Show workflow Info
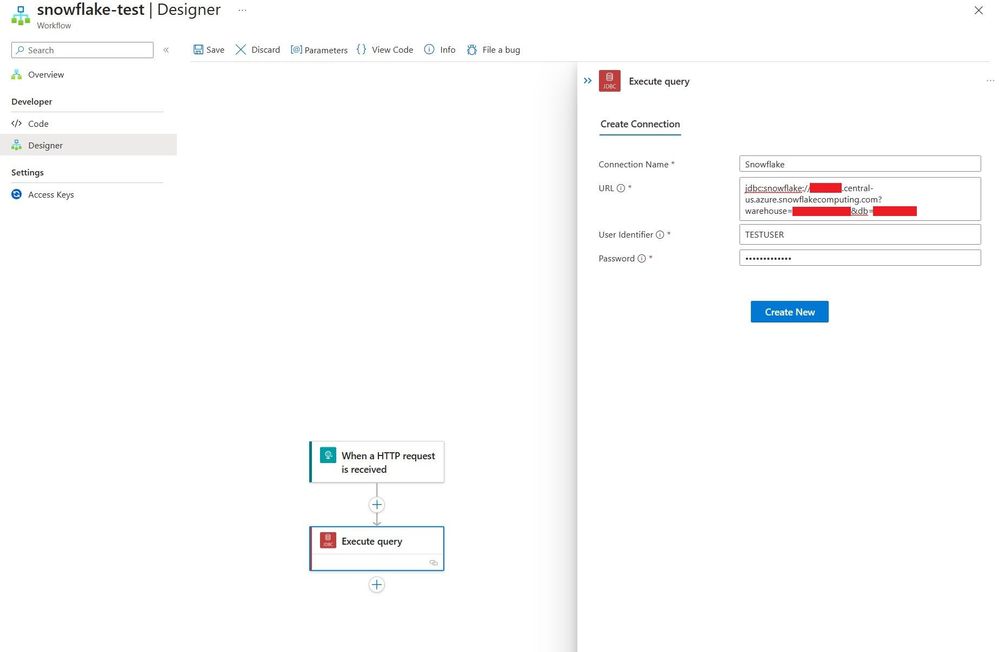Screen dimensions: 999x652 [440, 50]
